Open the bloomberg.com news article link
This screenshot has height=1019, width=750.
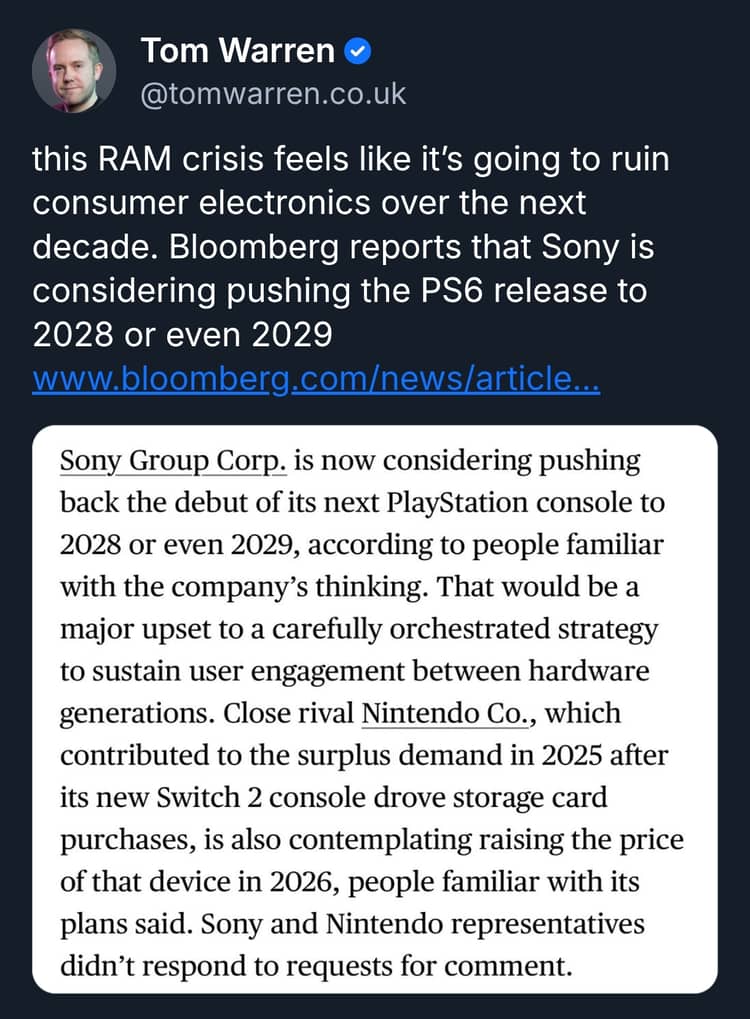tap(316, 380)
